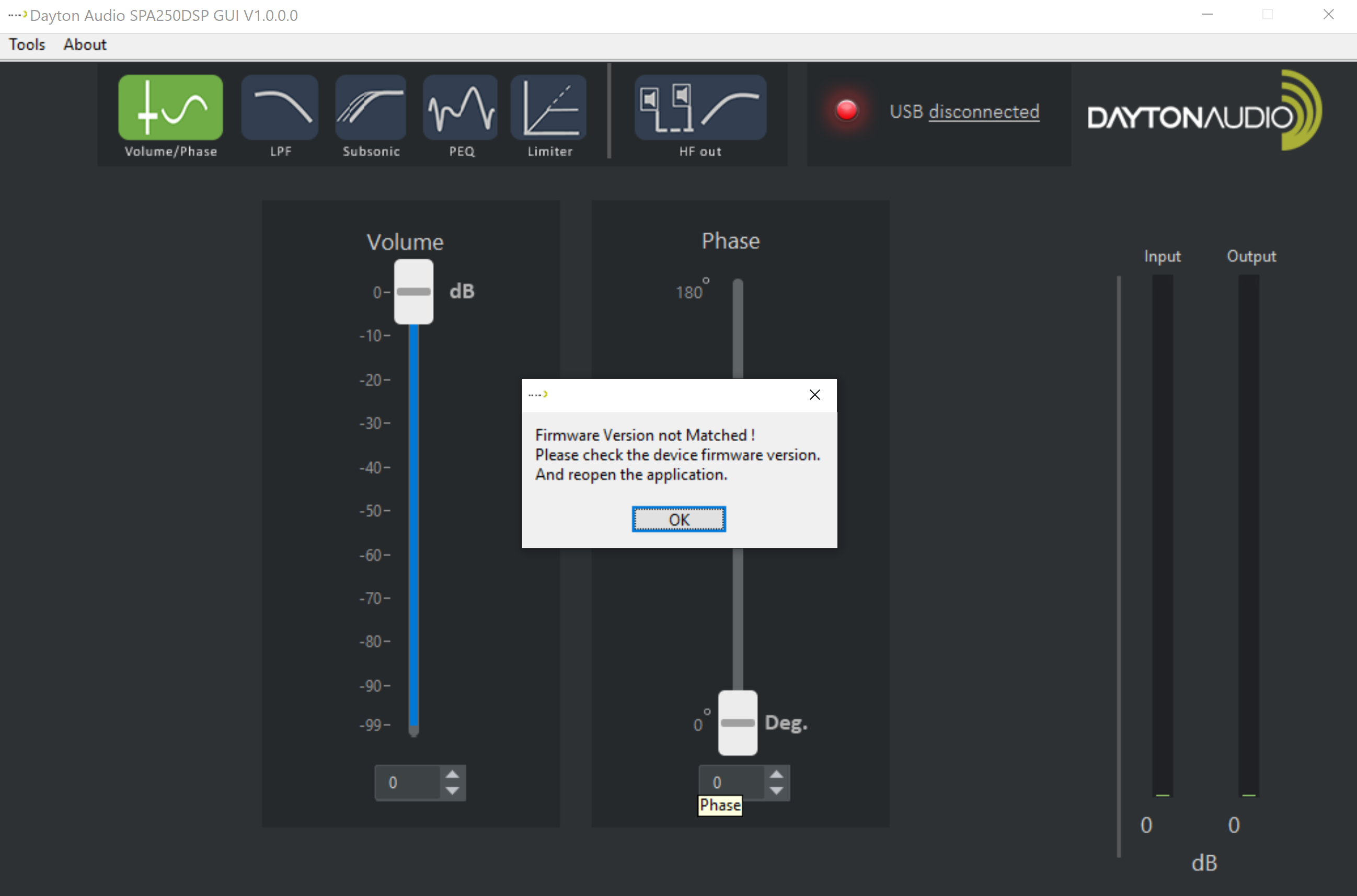Close the firmware warning dialog
This screenshot has width=1357, height=896.
[x=815, y=395]
